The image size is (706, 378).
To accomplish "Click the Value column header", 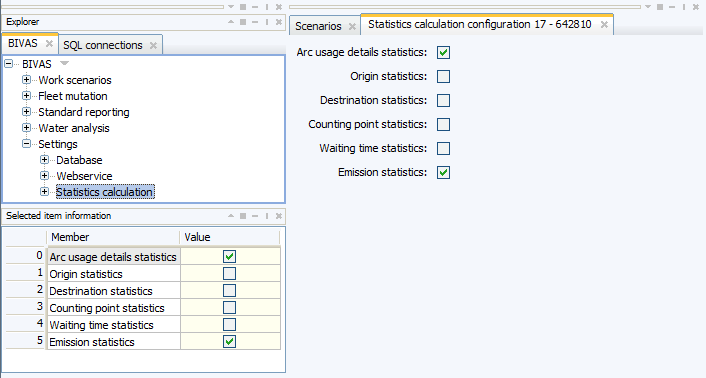I will (230, 237).
